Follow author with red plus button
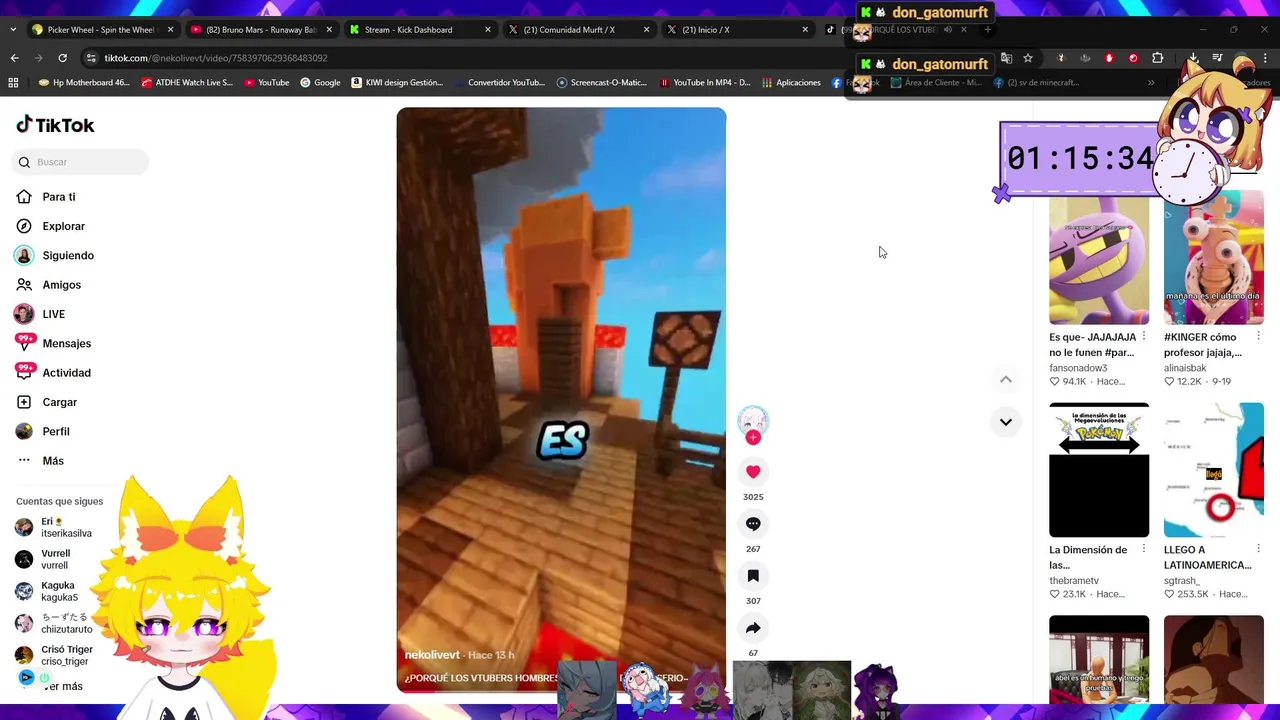 (x=753, y=437)
